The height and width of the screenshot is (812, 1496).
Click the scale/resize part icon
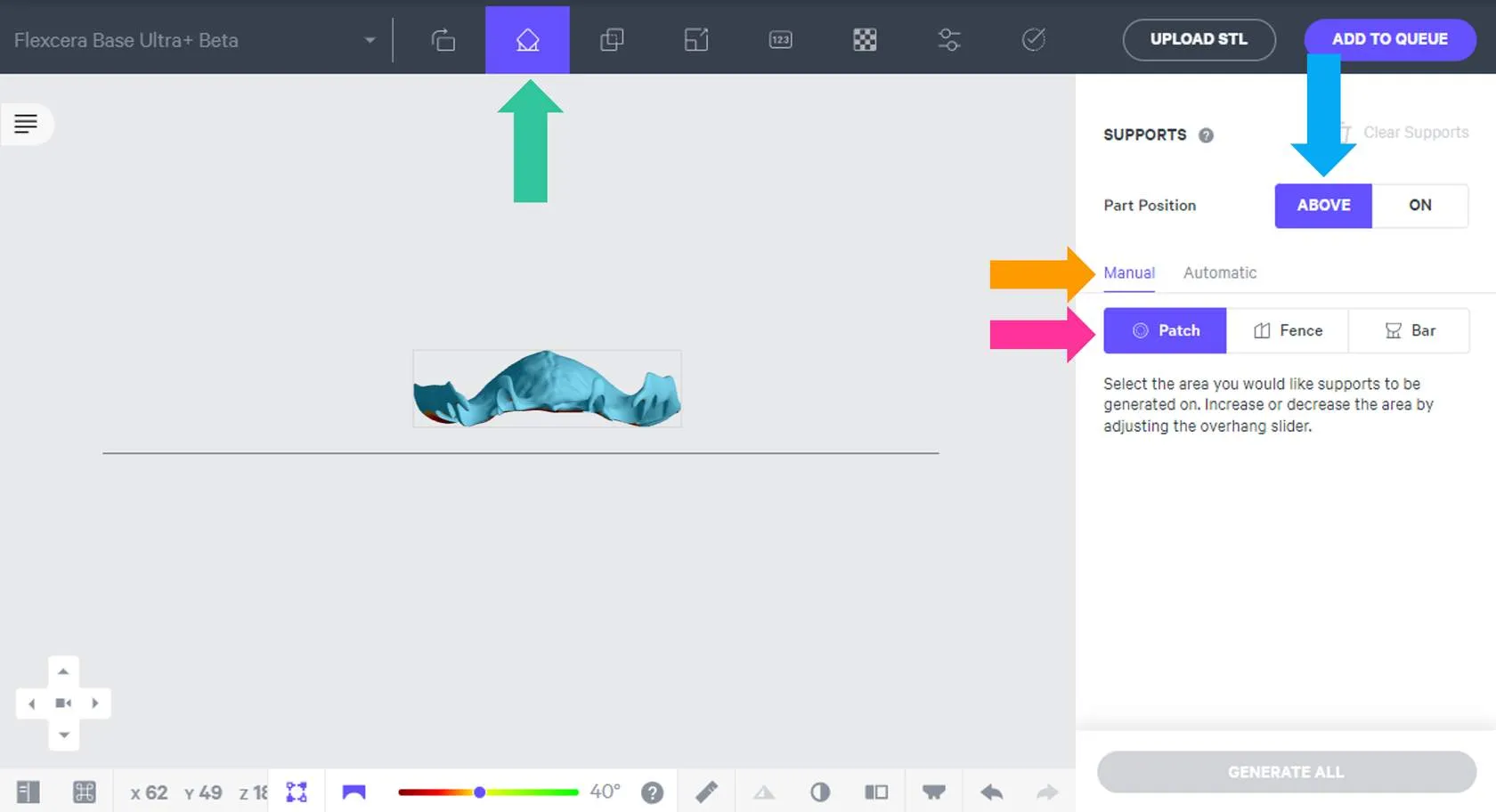696,40
